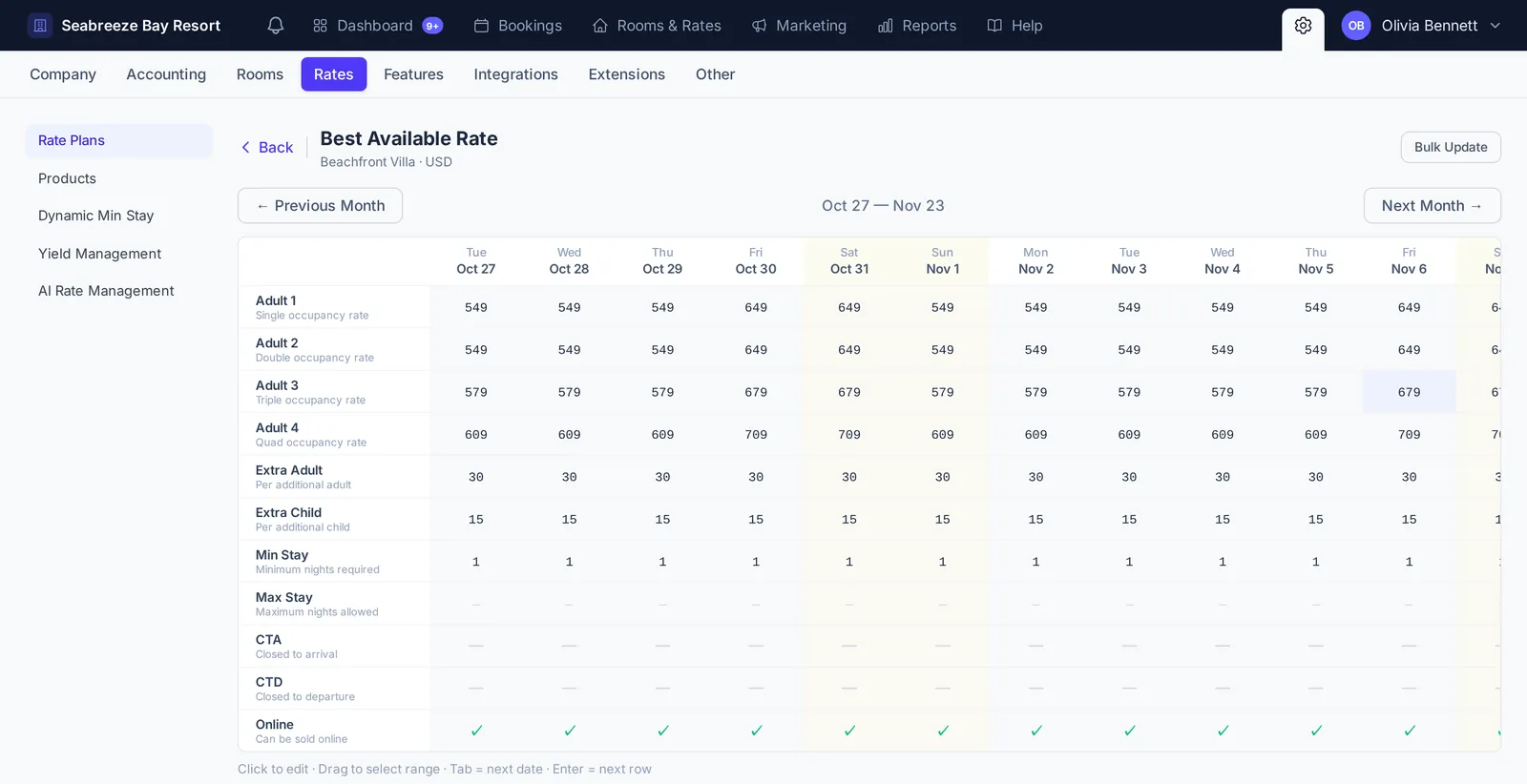Edit Extra Child value for Oct 29
Image resolution: width=1527 pixels, height=784 pixels.
(x=662, y=520)
